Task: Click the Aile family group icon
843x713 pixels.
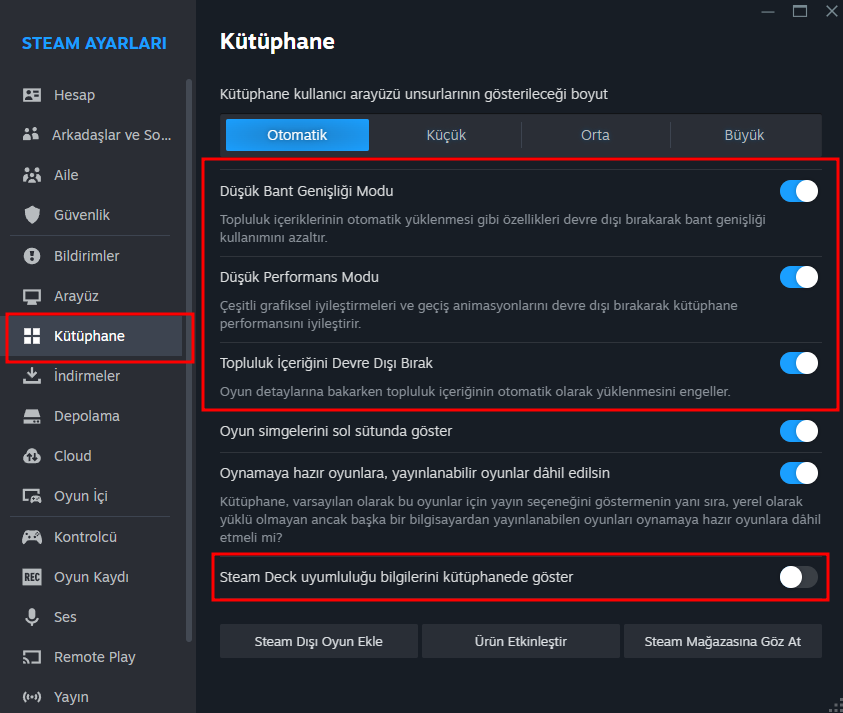Action: [32, 175]
